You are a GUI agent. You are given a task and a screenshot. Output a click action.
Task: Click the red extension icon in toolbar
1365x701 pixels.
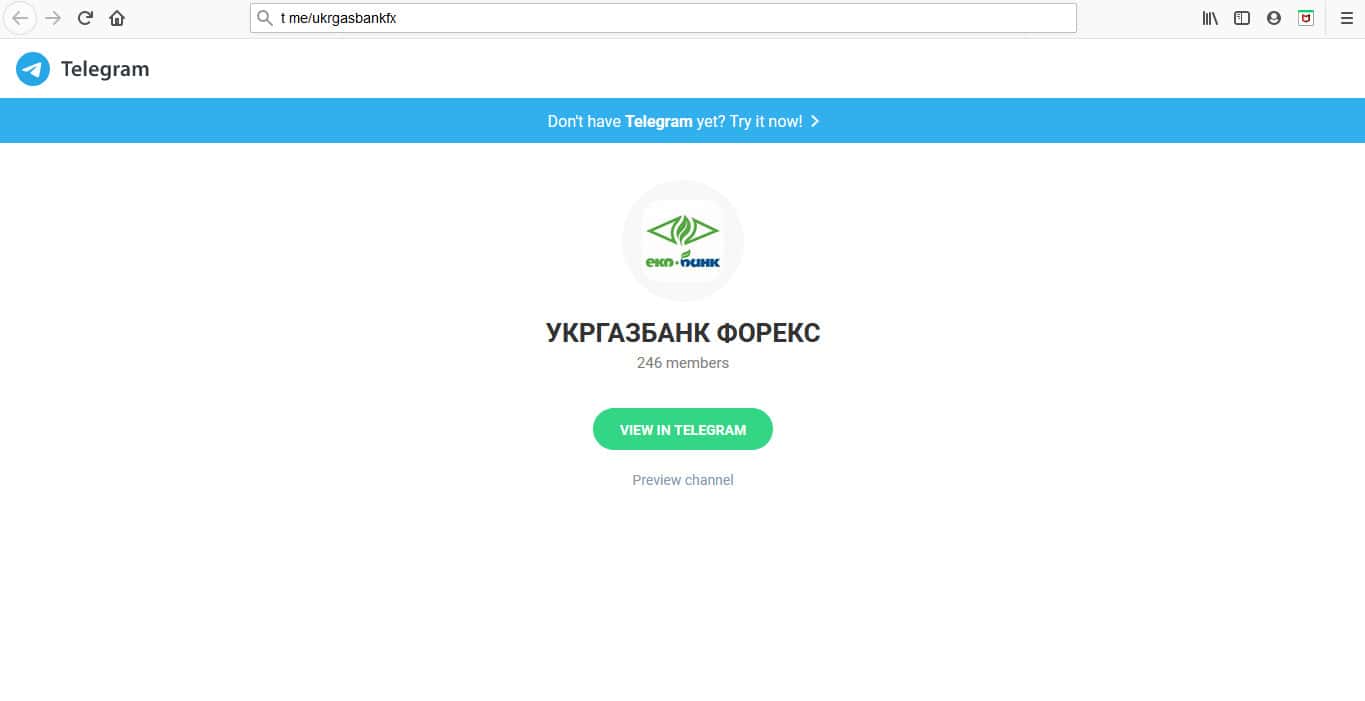1306,18
